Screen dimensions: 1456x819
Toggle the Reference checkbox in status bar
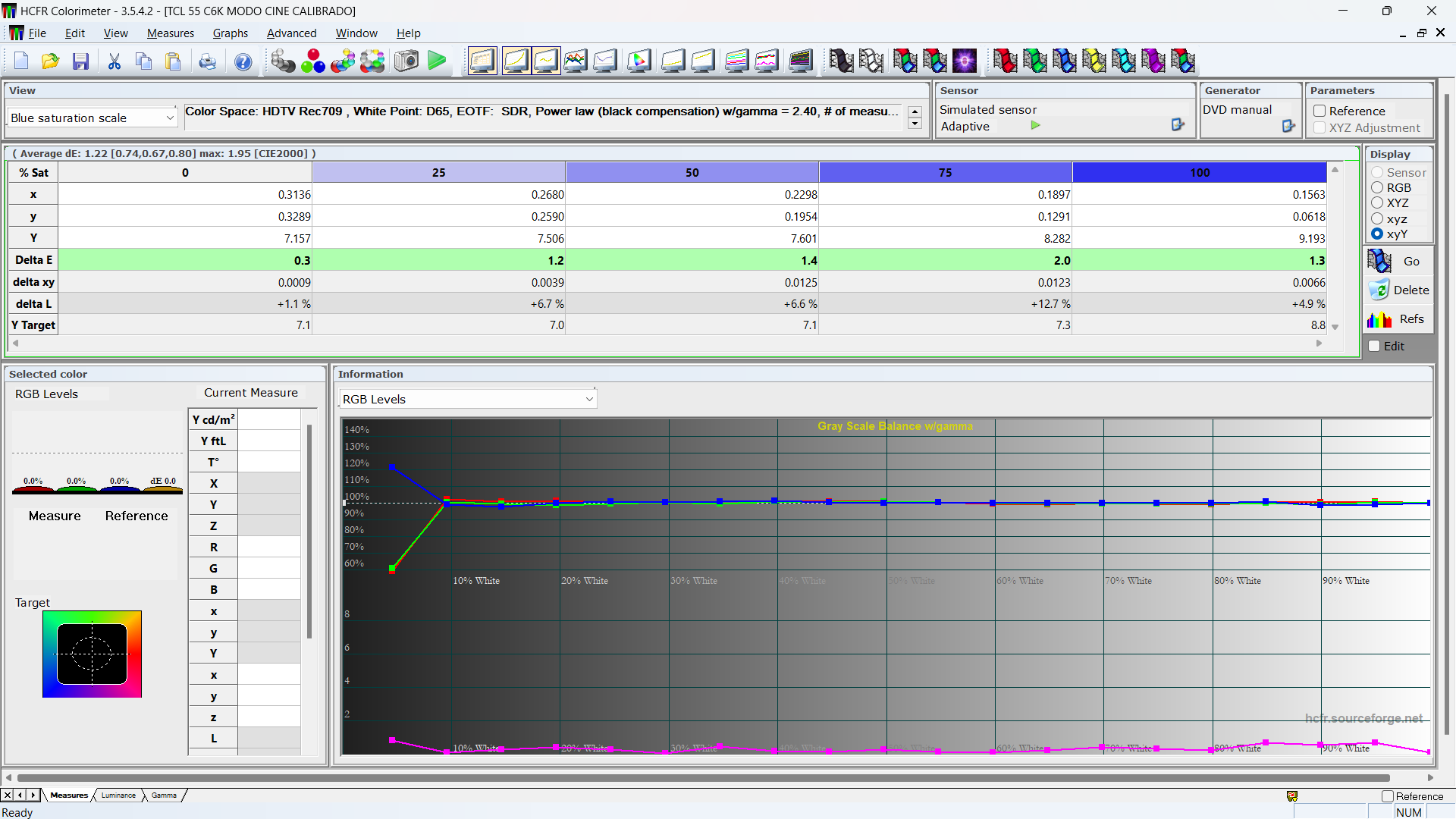coord(1388,796)
